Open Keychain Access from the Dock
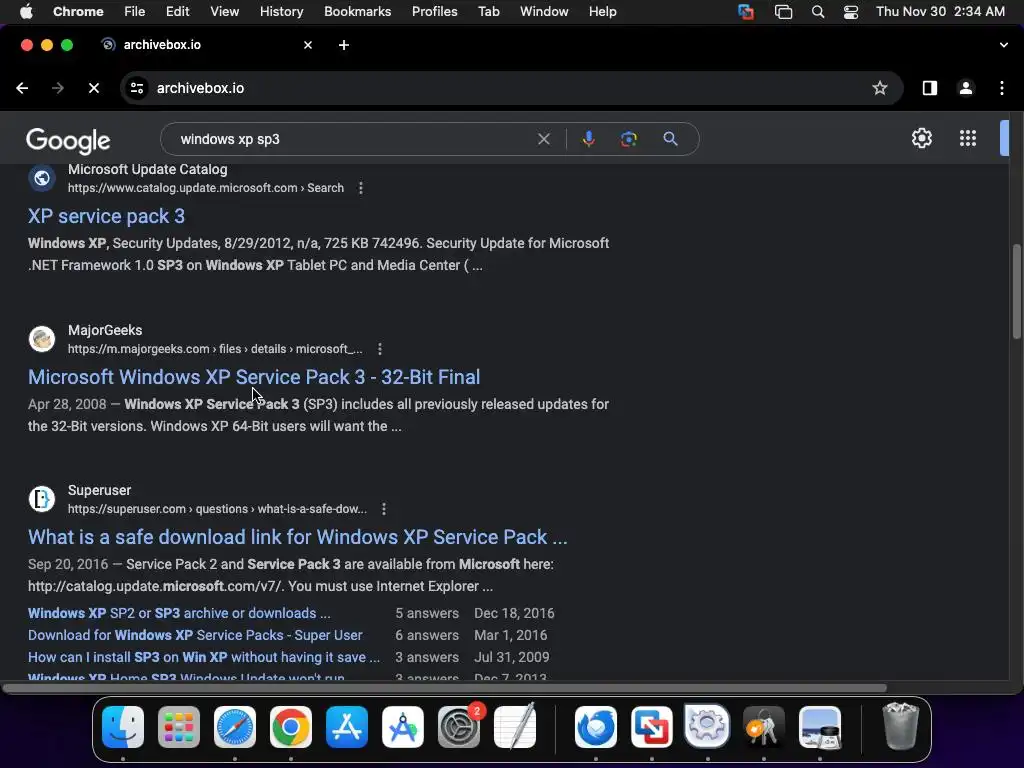 (763, 727)
